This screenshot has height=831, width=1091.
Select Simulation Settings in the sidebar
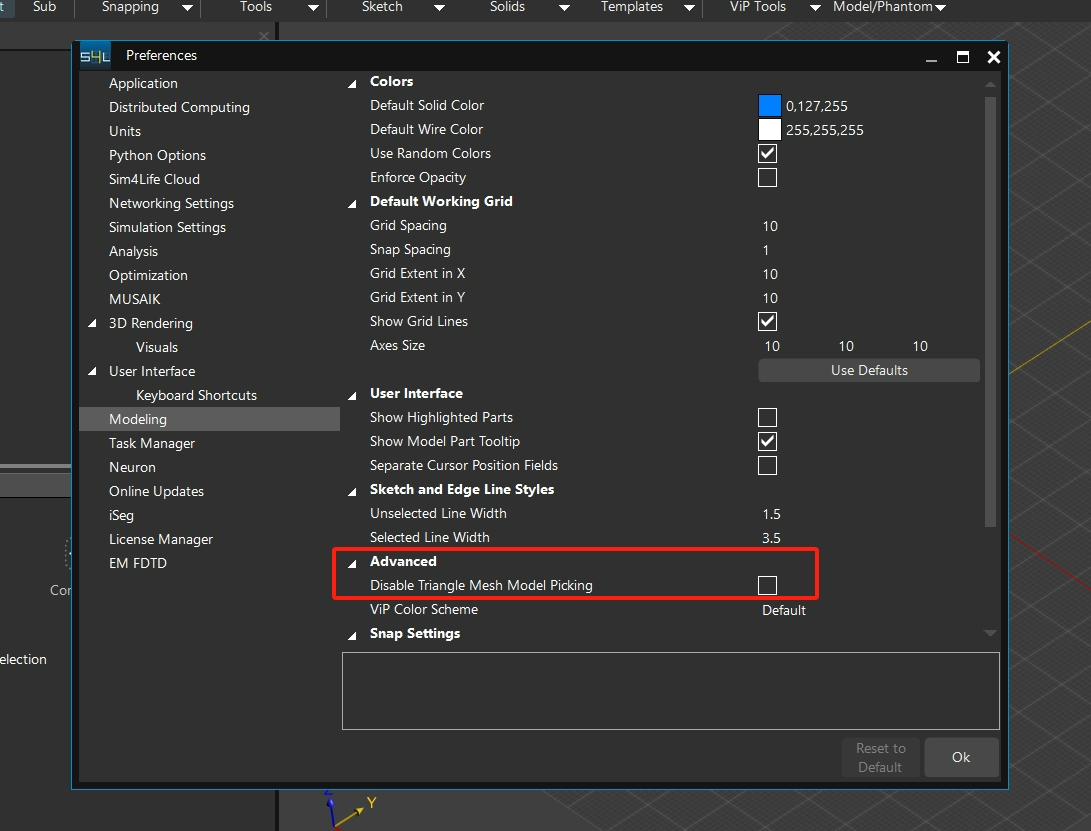167,227
